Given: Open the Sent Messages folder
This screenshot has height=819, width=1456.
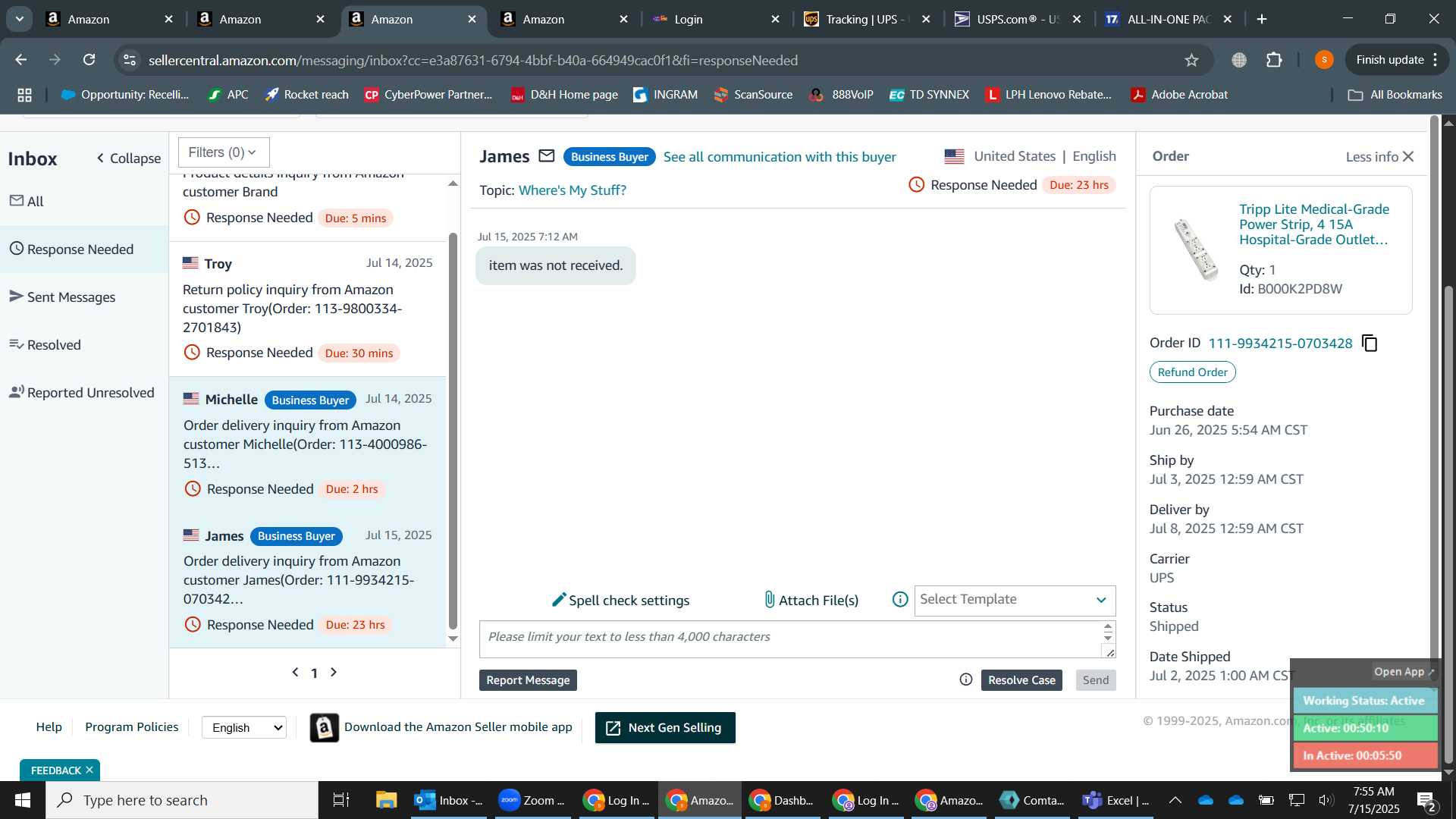Looking at the screenshot, I should 84,297.
